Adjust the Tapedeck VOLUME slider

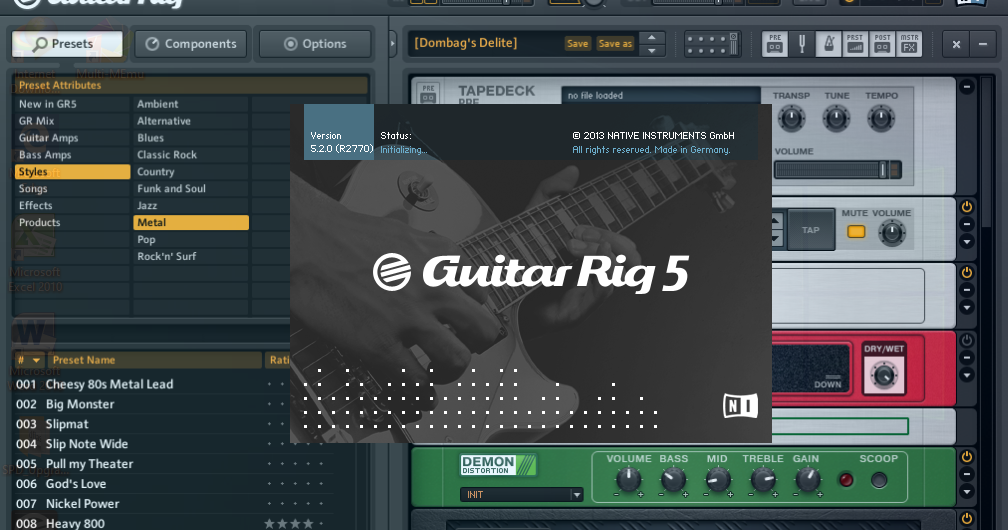pos(837,170)
